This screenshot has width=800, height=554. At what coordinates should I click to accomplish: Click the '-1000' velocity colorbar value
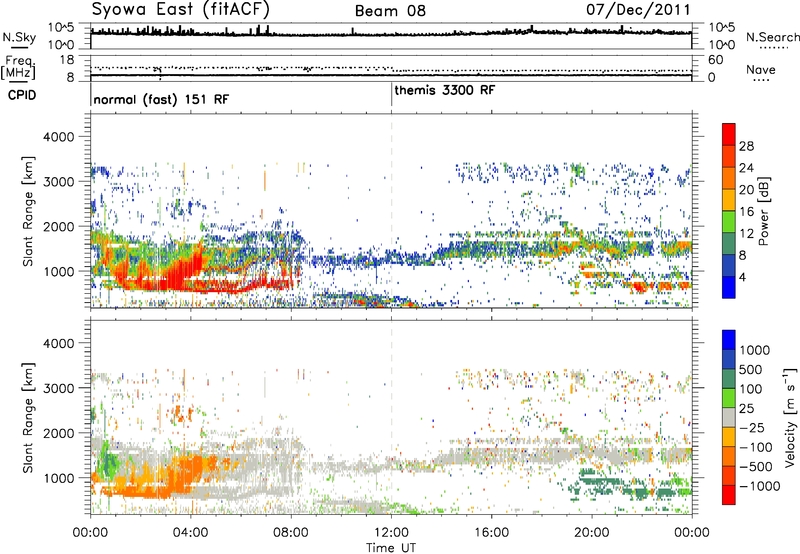click(x=760, y=486)
